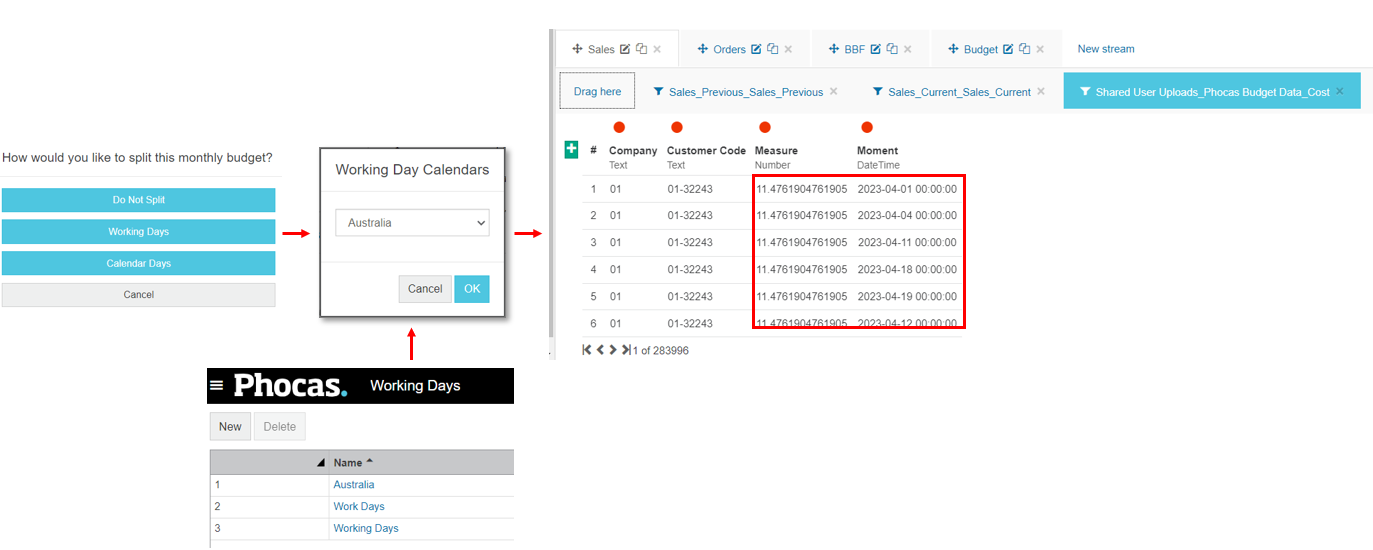The height and width of the screenshot is (550, 1373).
Task: Edit the Orders stream via pencil icon
Action: [x=756, y=49]
